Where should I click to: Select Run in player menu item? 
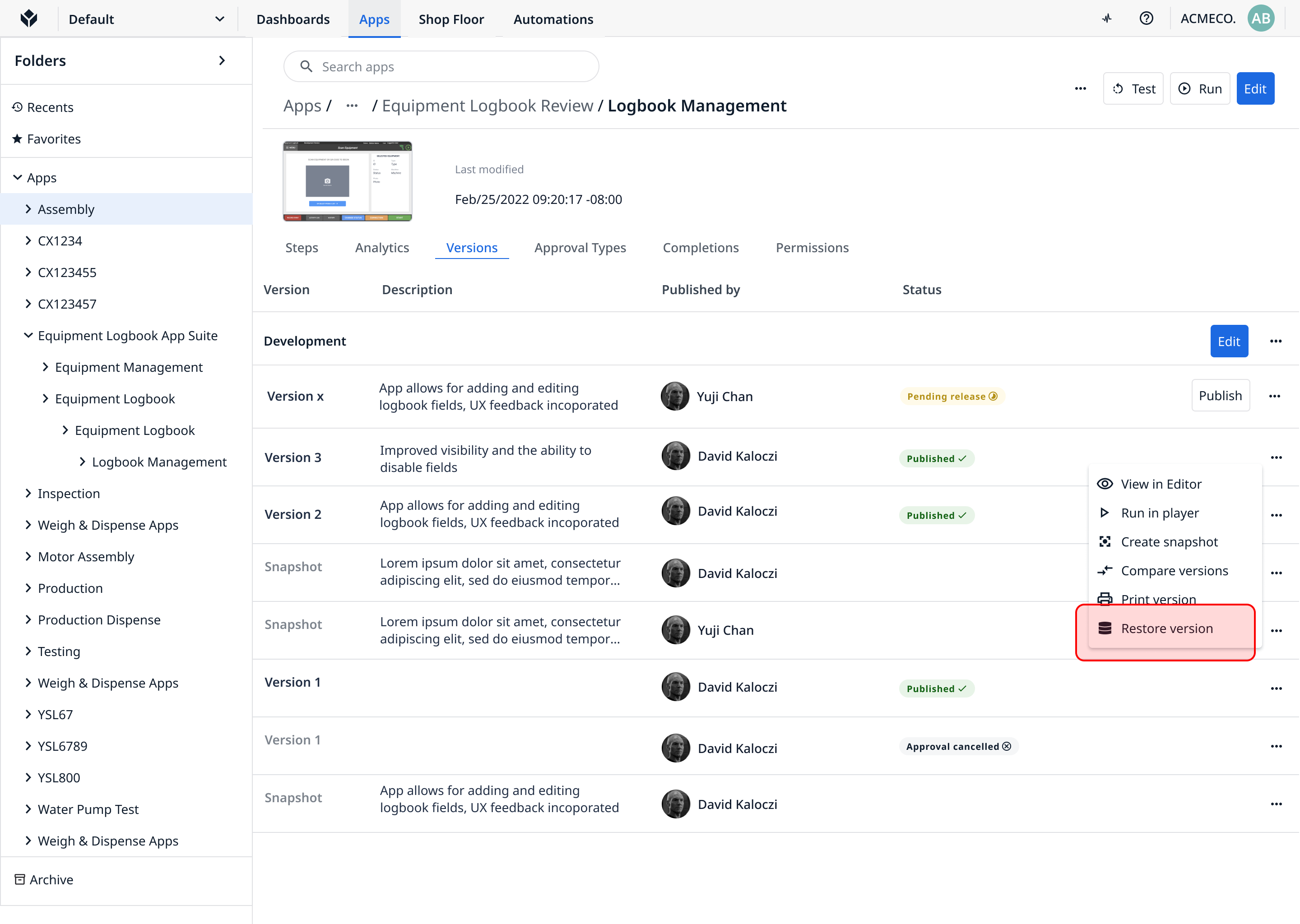click(x=1175, y=513)
